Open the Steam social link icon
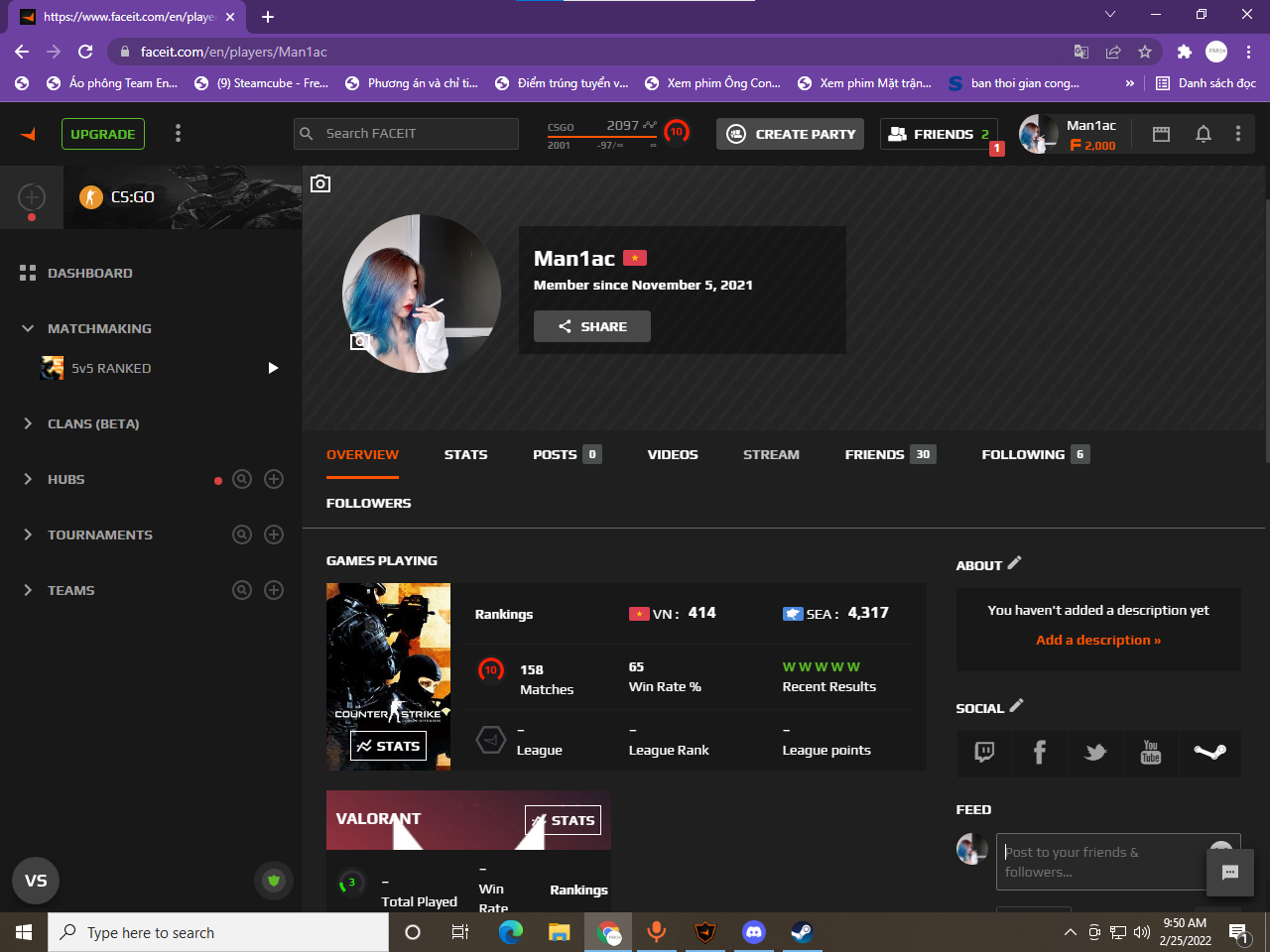1270x952 pixels. tap(1209, 752)
